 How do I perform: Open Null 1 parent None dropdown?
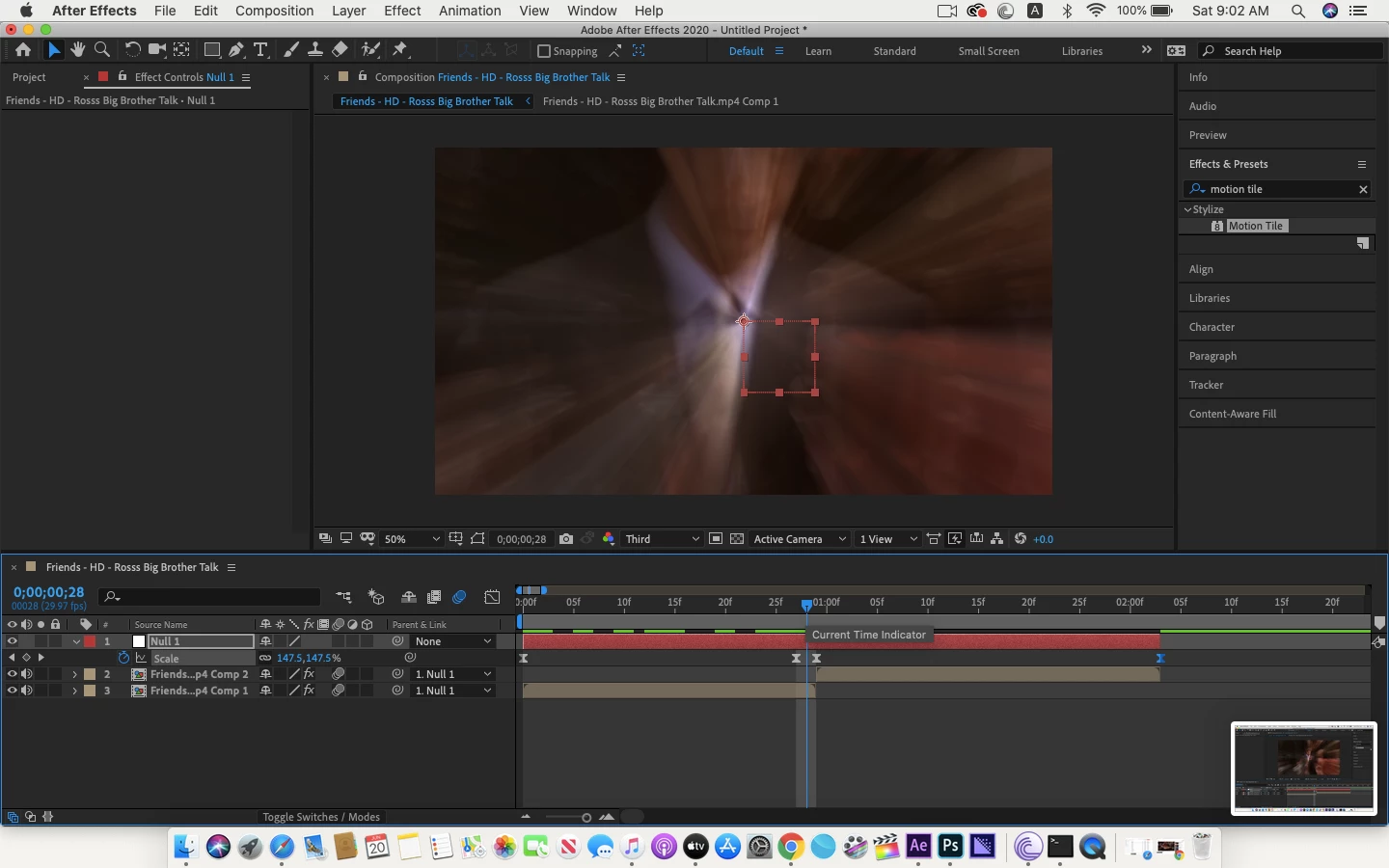pyautogui.click(x=452, y=641)
